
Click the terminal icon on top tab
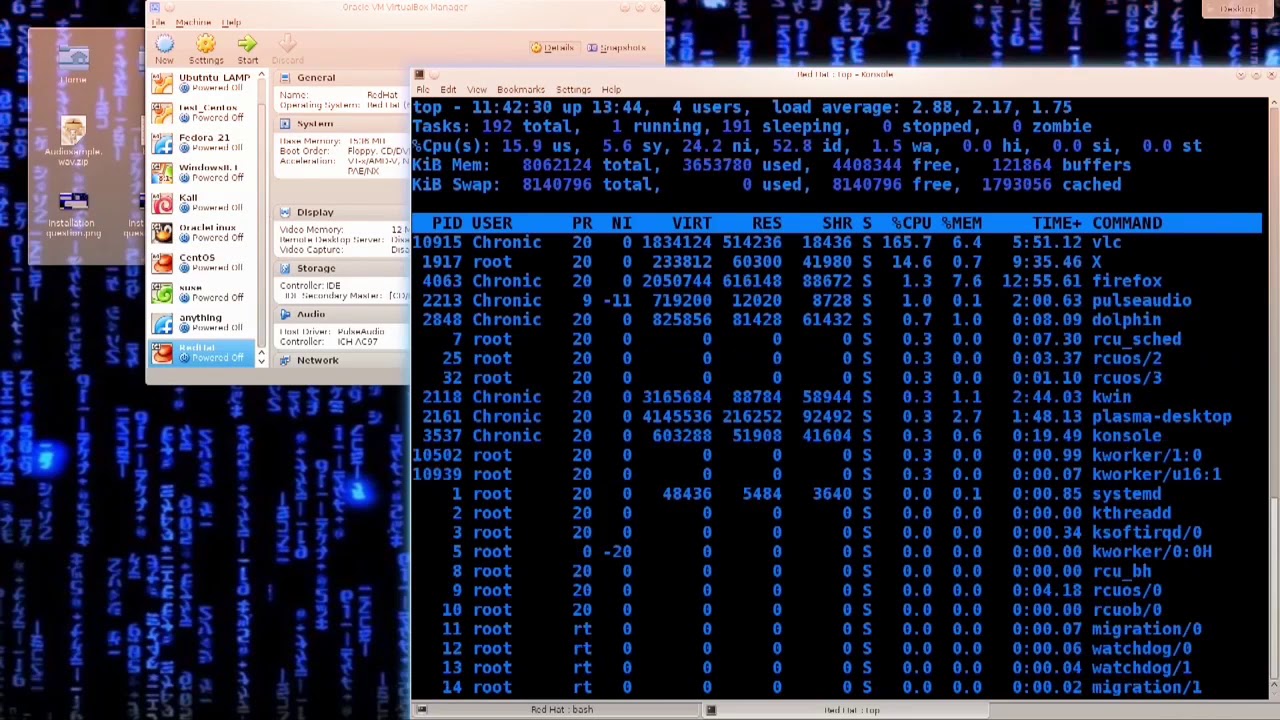[x=711, y=710]
